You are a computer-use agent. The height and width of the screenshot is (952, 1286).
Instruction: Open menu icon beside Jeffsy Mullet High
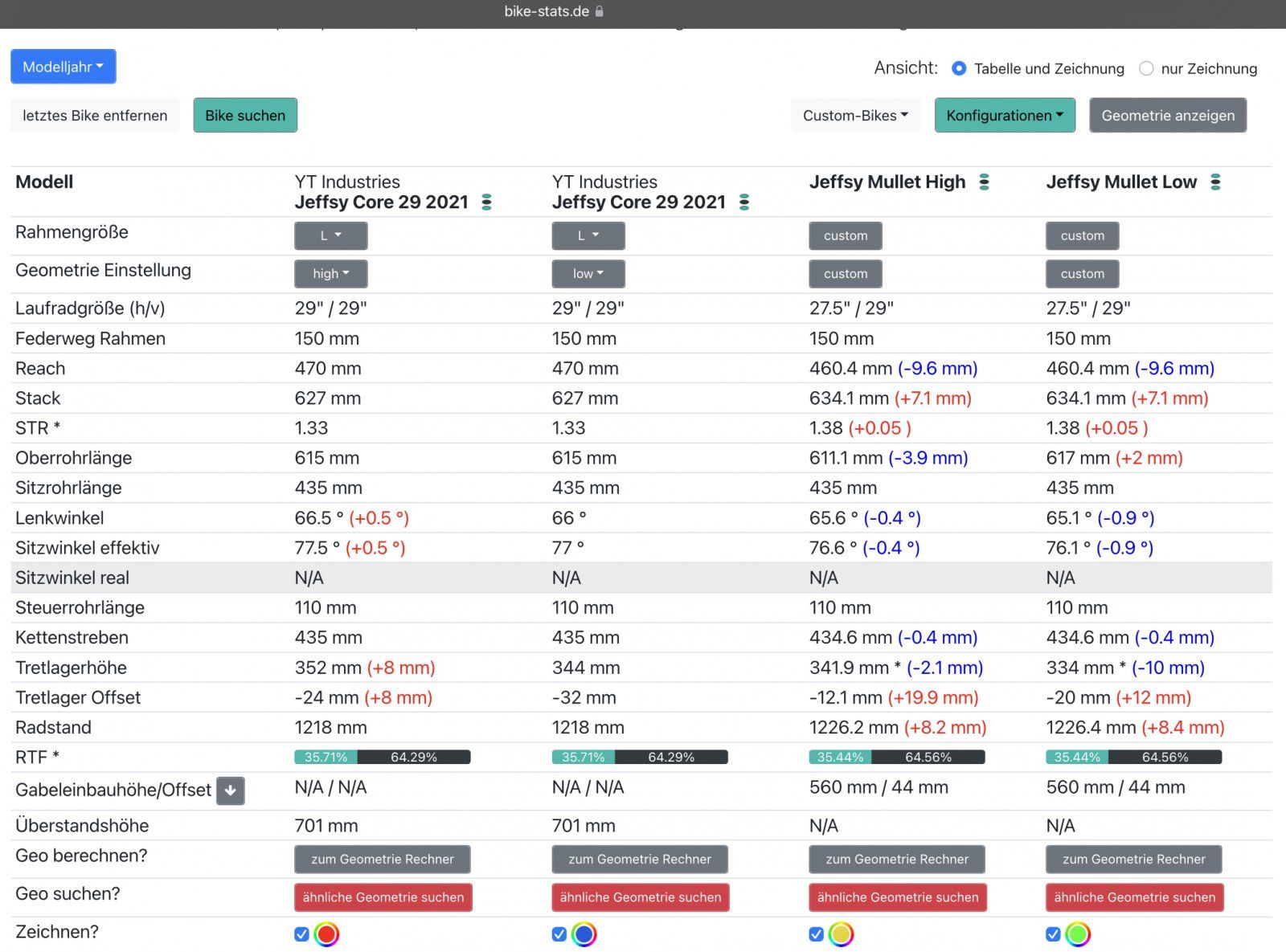tap(984, 182)
